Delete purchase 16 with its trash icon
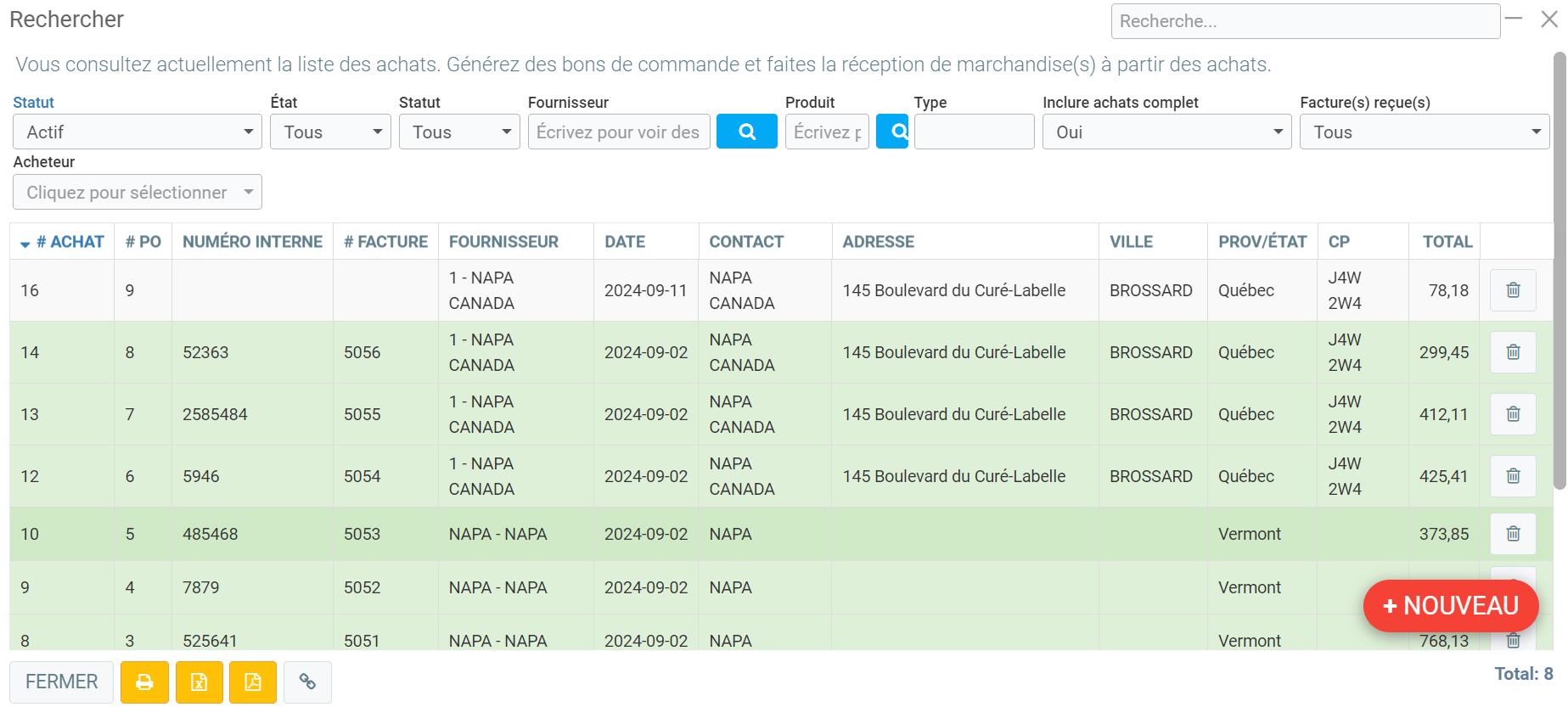This screenshot has width=1568, height=707. coord(1512,290)
